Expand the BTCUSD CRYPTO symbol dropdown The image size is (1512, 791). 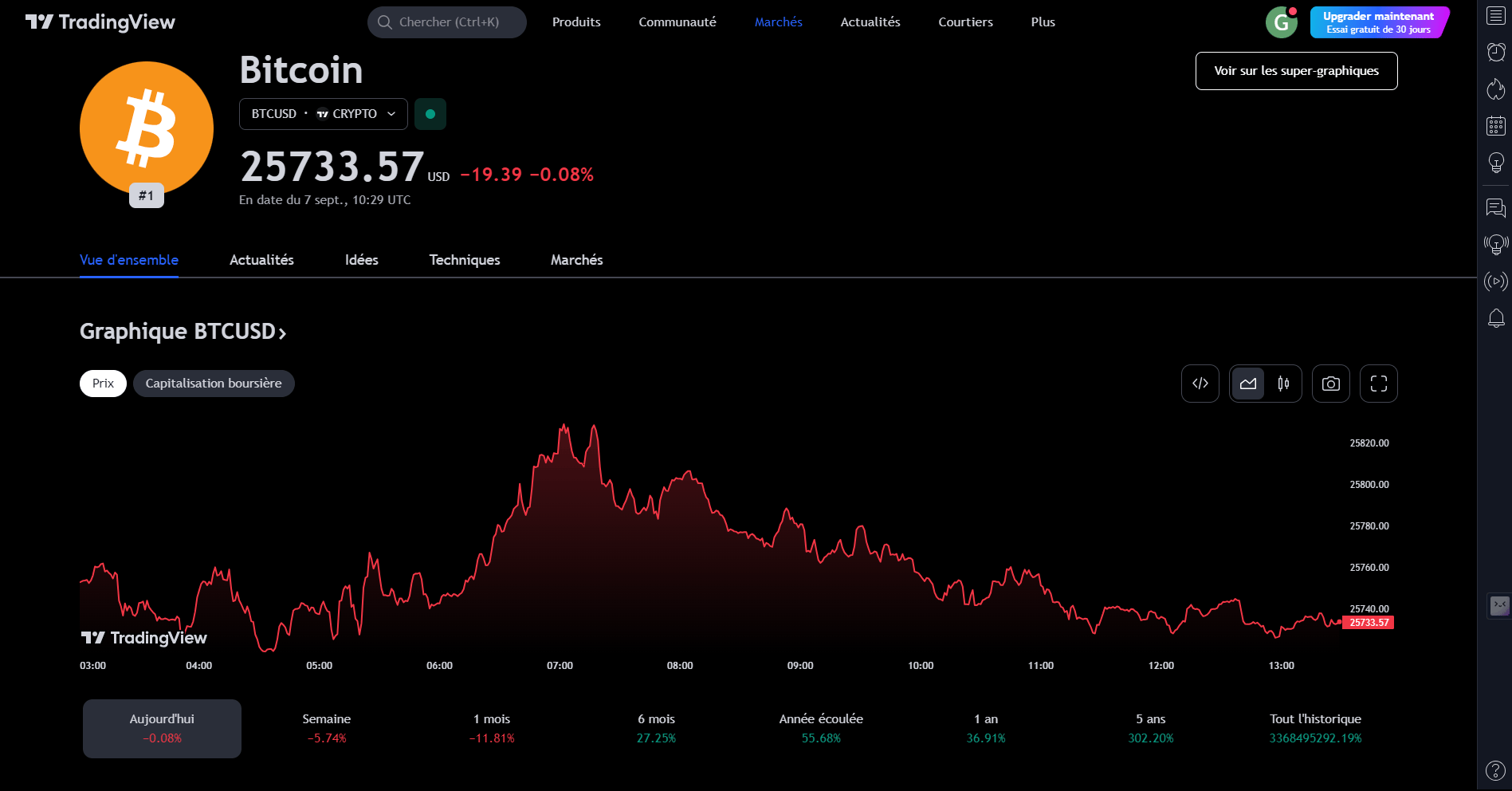click(x=323, y=114)
